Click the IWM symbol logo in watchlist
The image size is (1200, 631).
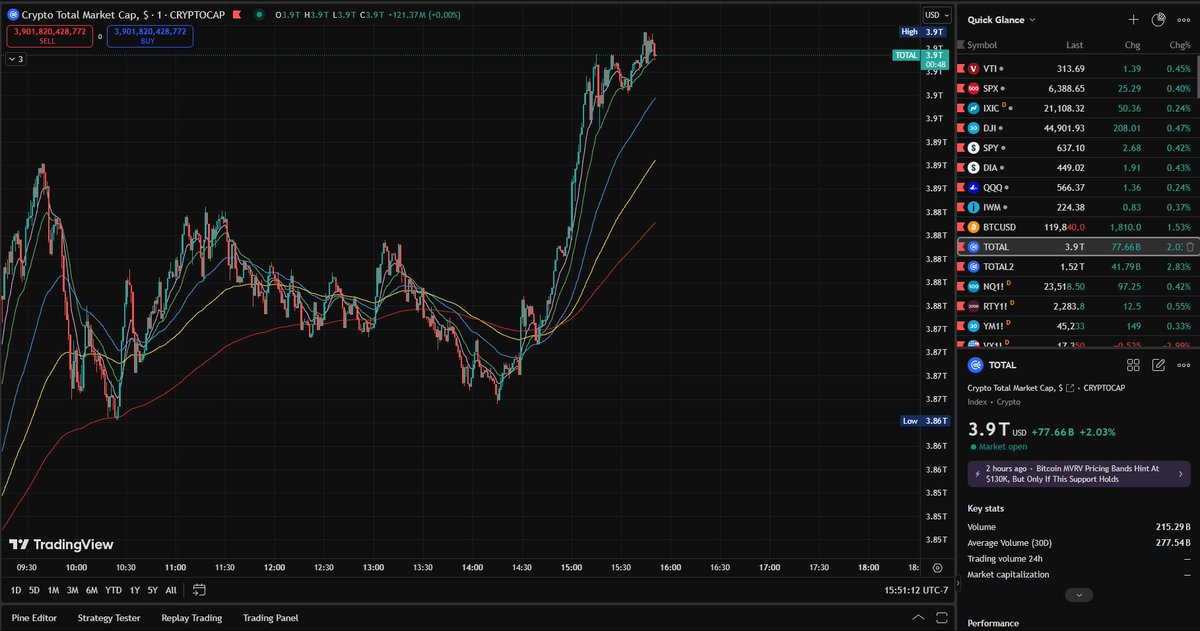[x=974, y=207]
